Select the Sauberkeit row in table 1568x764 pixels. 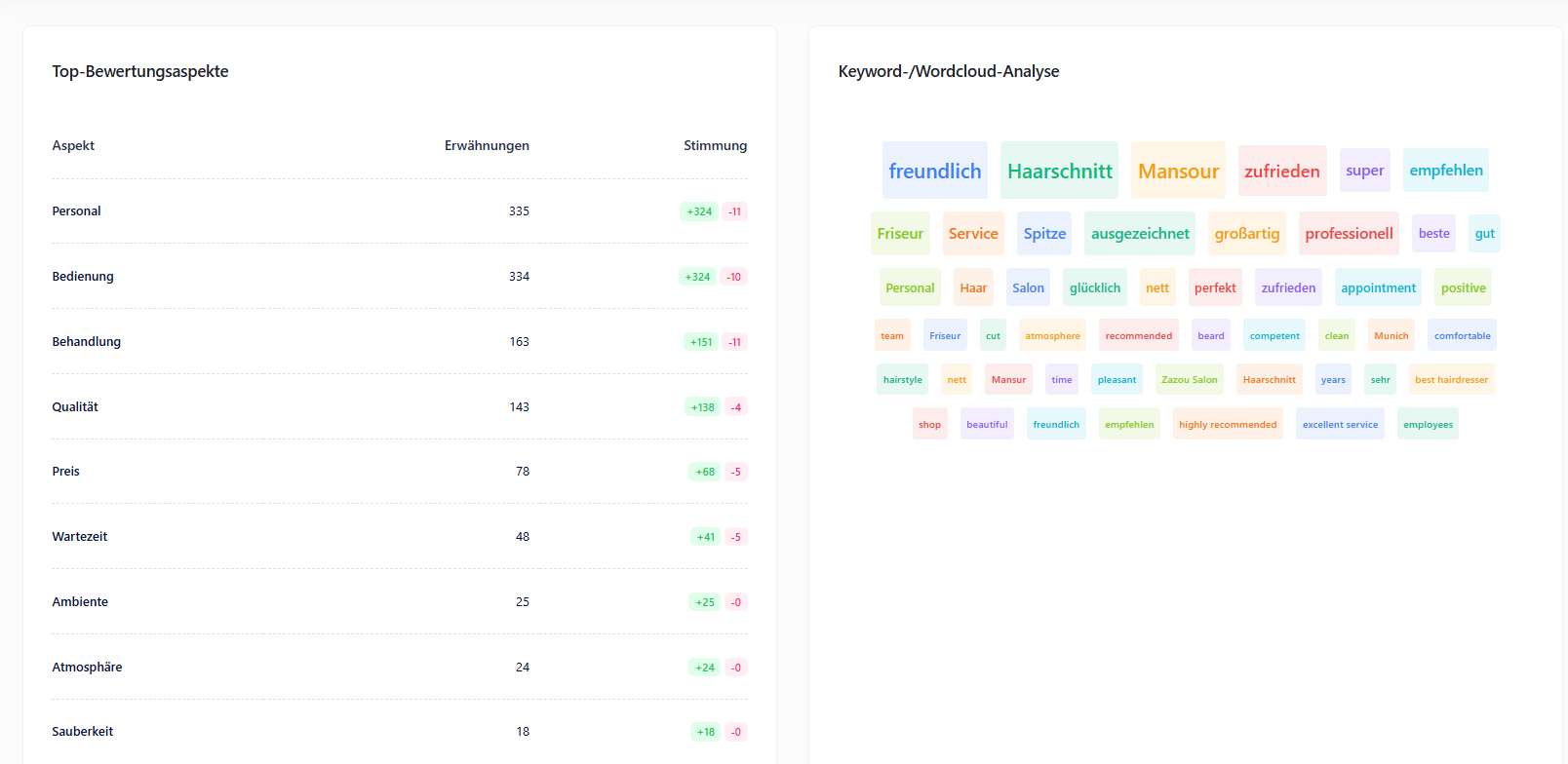83,732
